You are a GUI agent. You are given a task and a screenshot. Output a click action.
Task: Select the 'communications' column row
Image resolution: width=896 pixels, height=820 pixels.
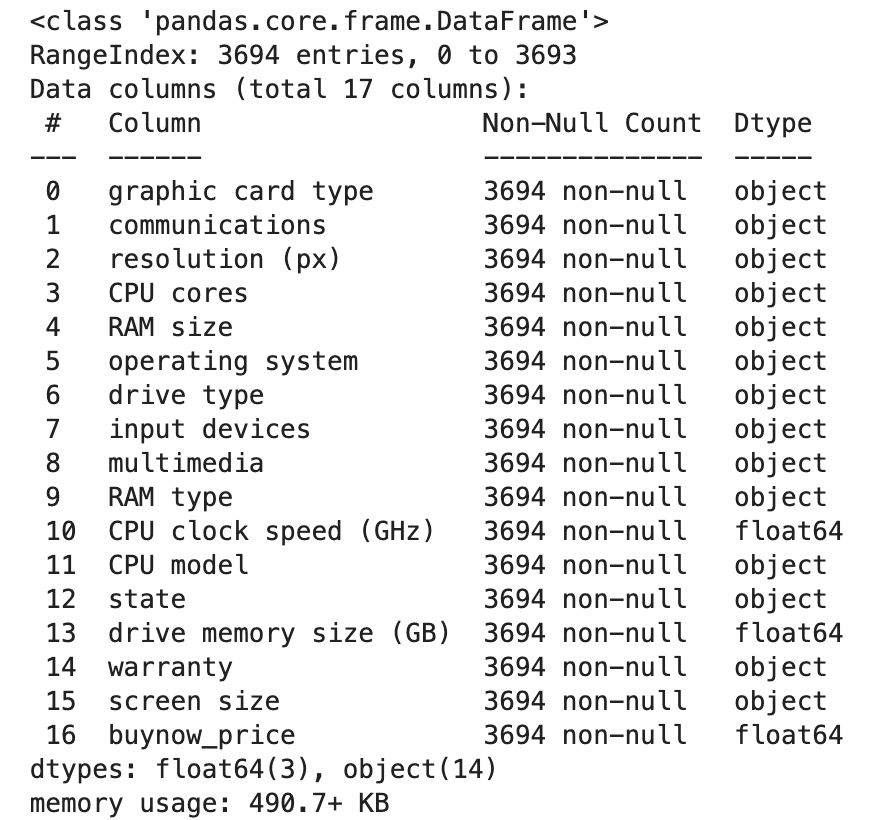click(x=217, y=226)
